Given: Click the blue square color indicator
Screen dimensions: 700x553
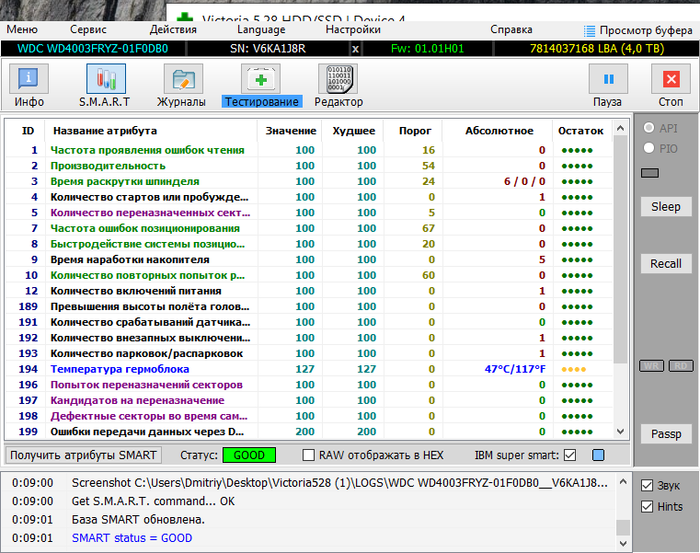Looking at the screenshot, I should pos(598,455).
